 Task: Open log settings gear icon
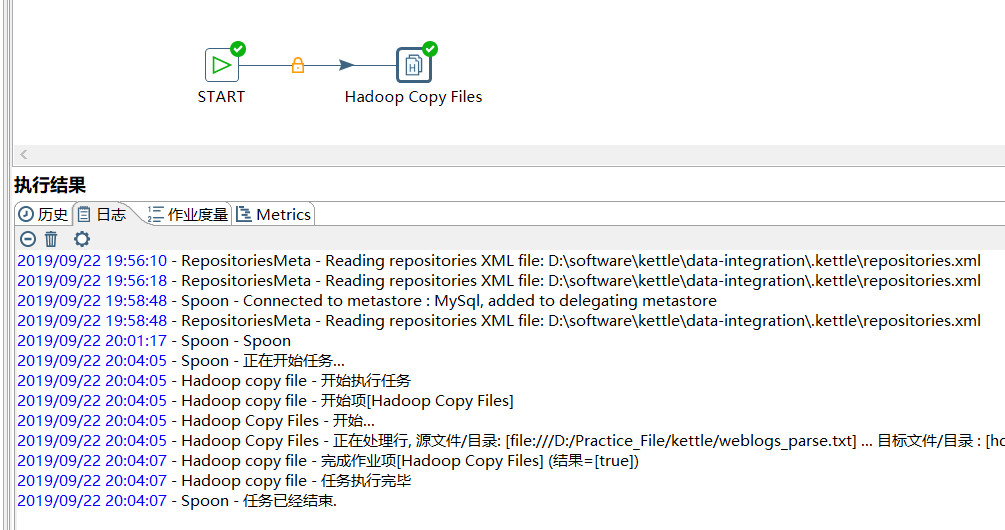pyautogui.click(x=81, y=239)
